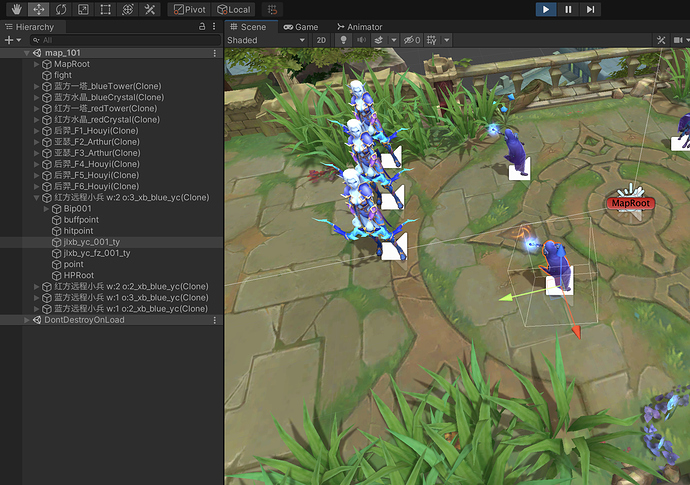This screenshot has width=690, height=485.
Task: Open scene effects dropdown arrow
Action: point(394,40)
